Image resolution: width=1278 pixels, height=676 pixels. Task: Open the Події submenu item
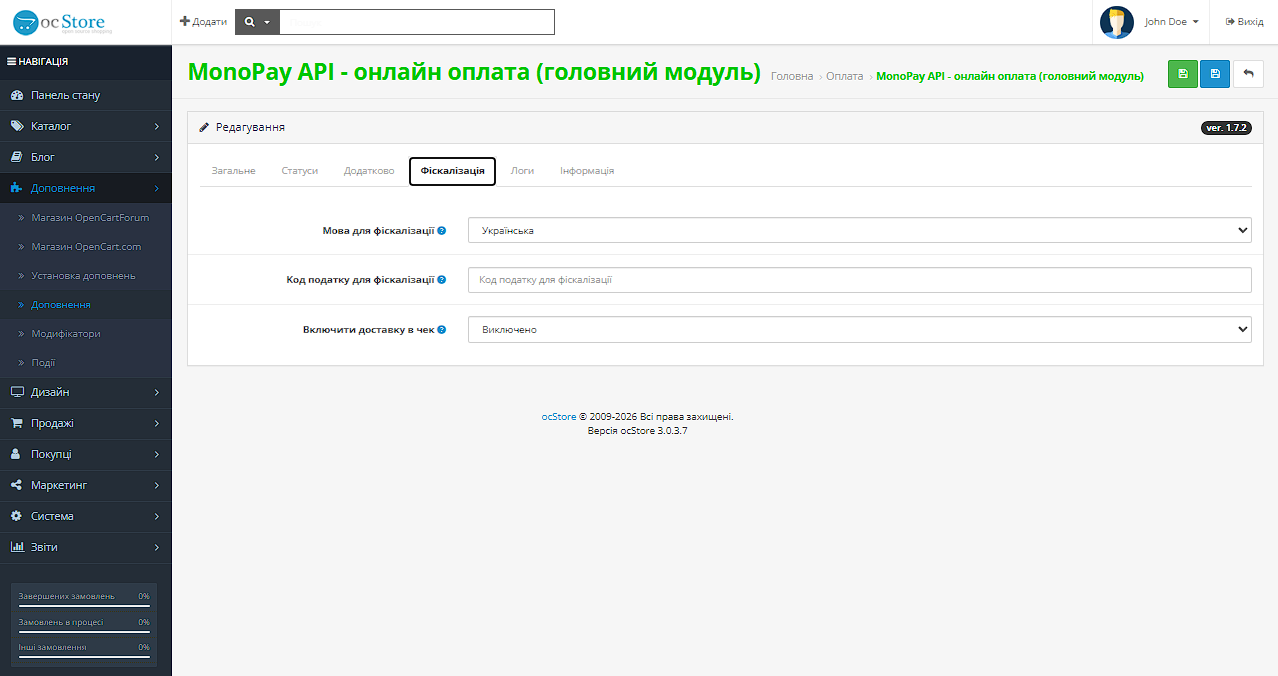[86, 362]
